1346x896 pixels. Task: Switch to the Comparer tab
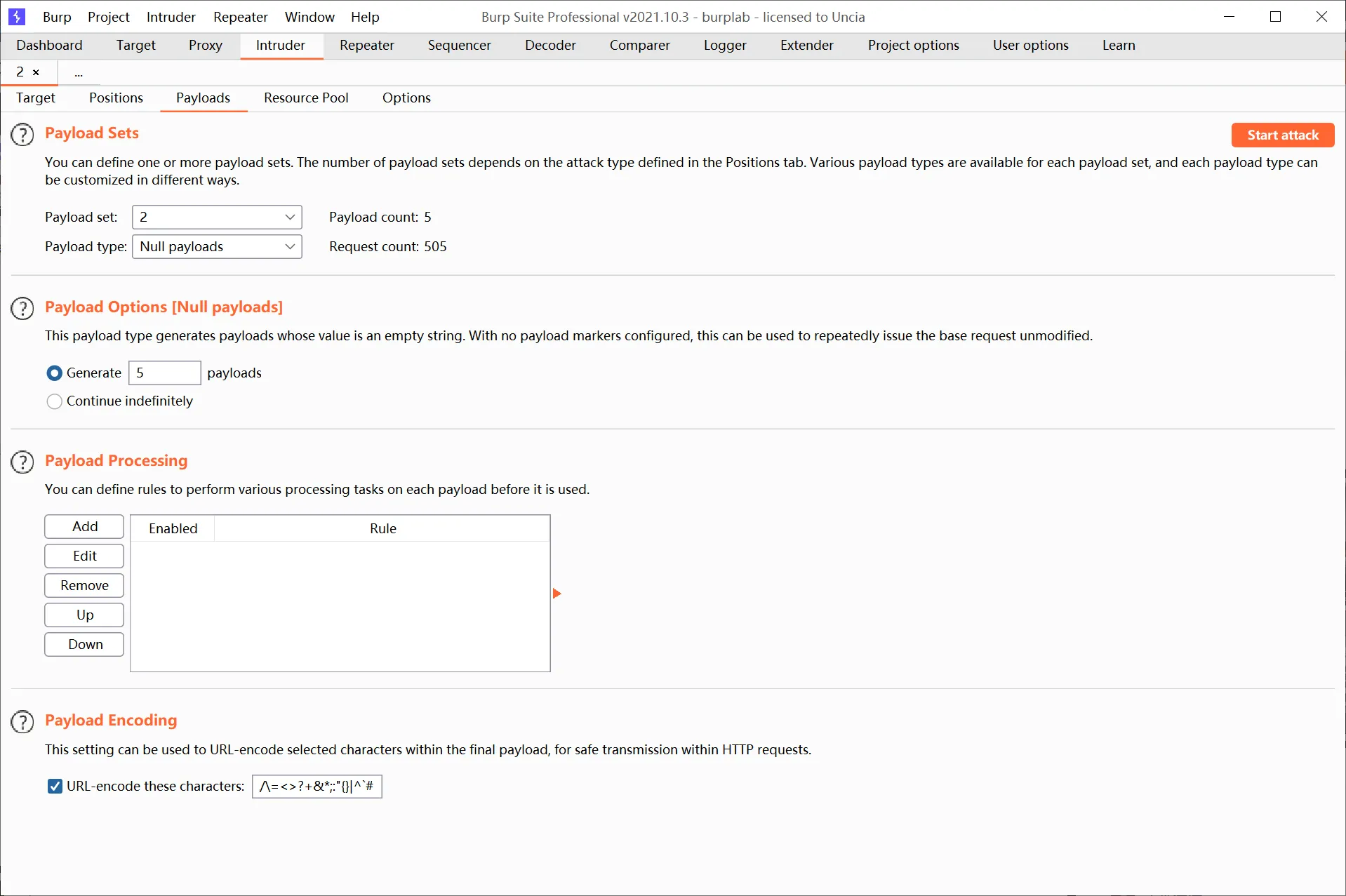pos(640,46)
